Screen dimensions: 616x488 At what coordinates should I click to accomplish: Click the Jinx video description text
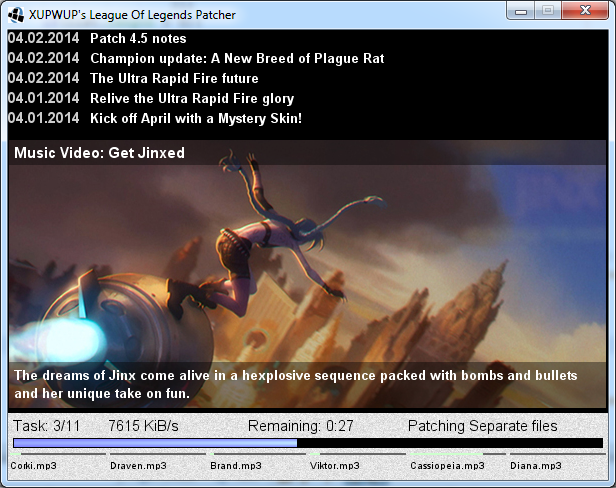pyautogui.click(x=295, y=384)
